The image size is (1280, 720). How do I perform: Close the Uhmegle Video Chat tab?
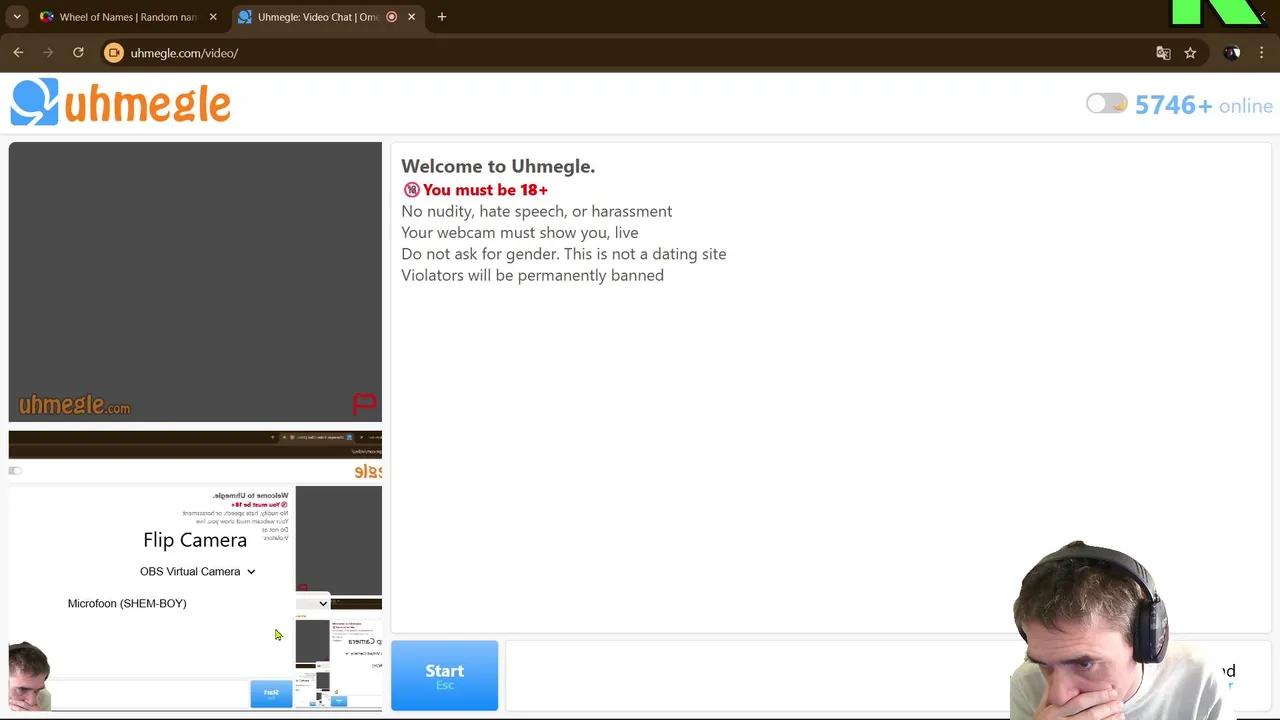pos(411,17)
